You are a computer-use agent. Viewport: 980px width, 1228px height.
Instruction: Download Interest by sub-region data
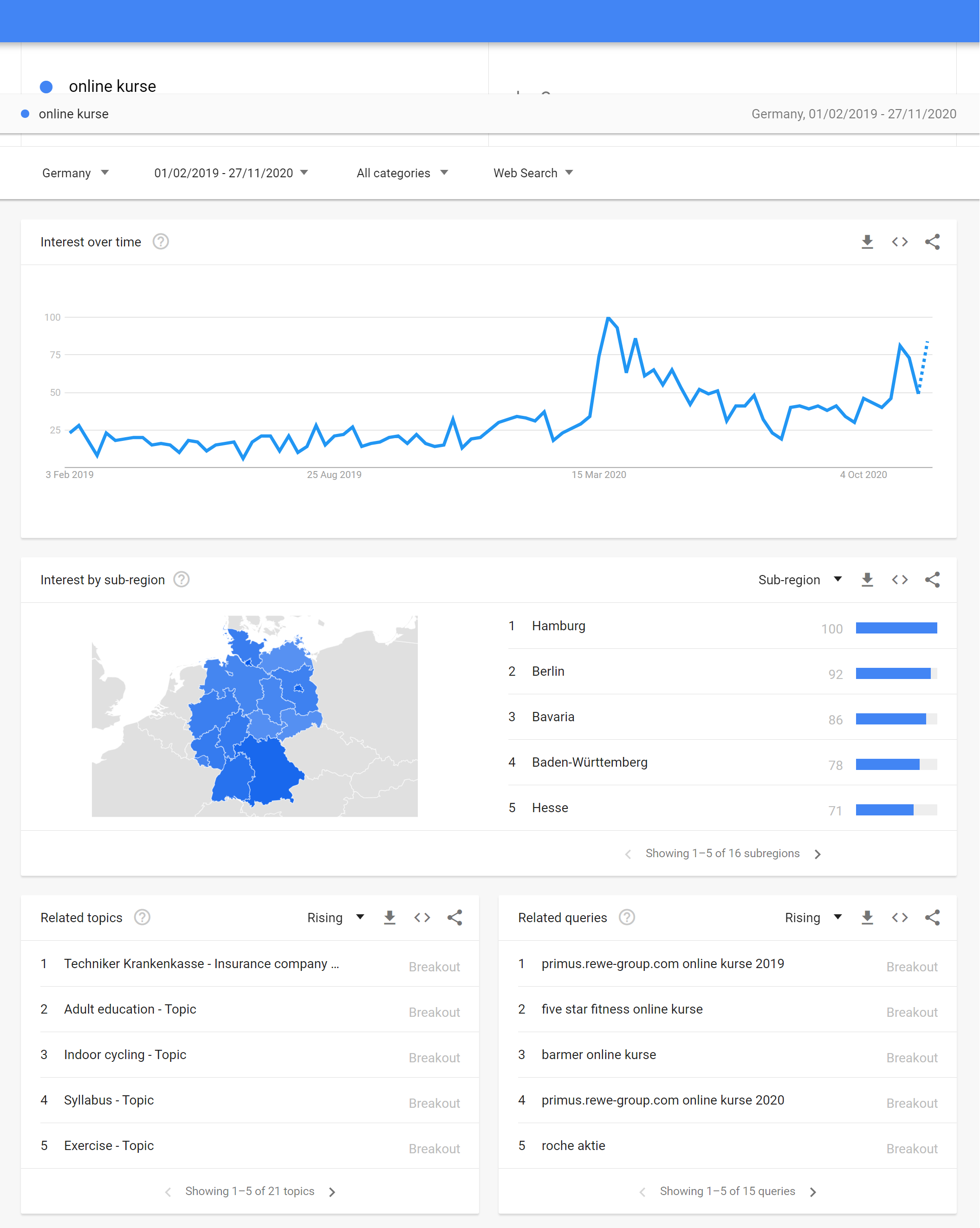867,580
